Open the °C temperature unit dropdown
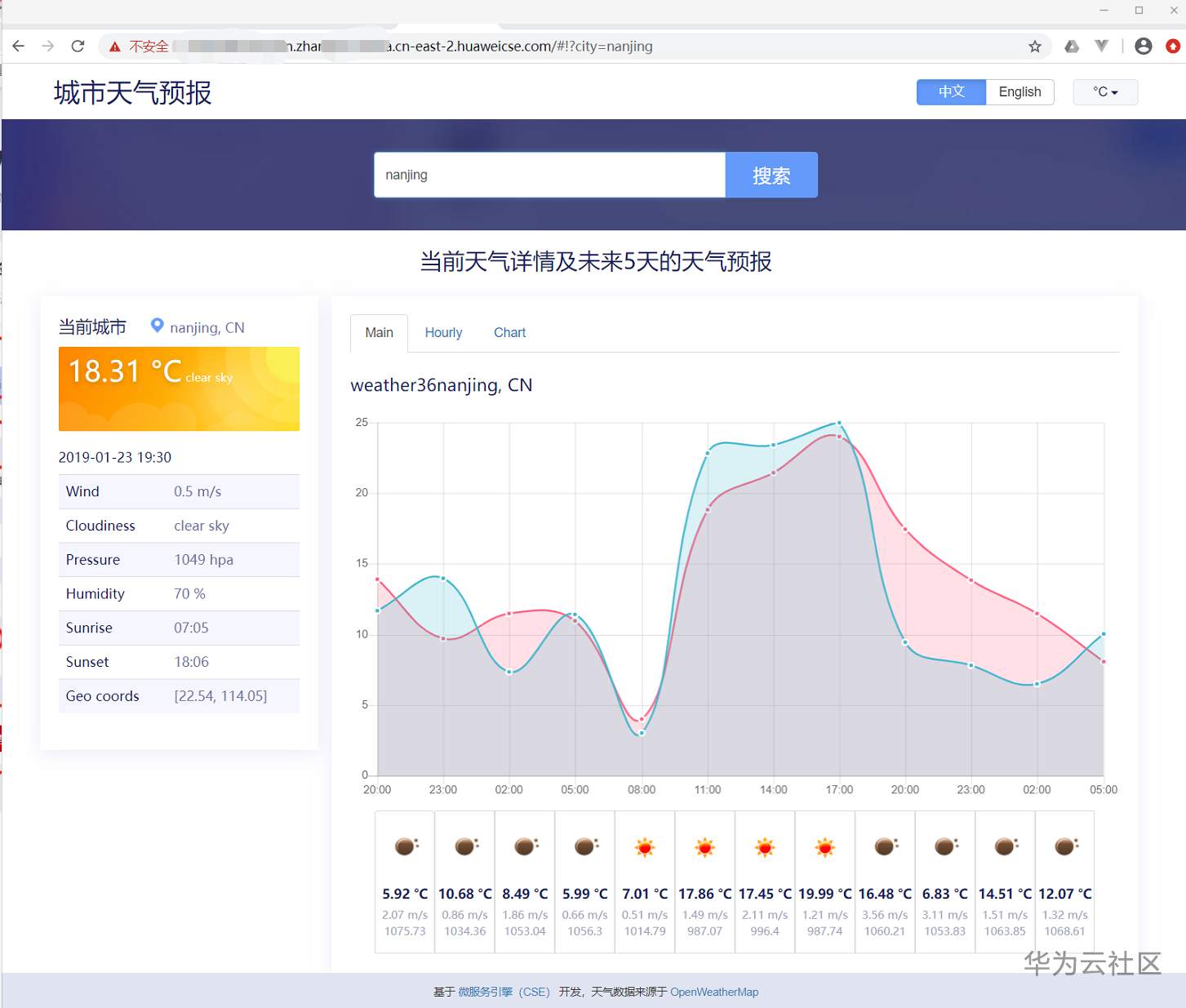The image size is (1186, 1008). pos(1105,91)
